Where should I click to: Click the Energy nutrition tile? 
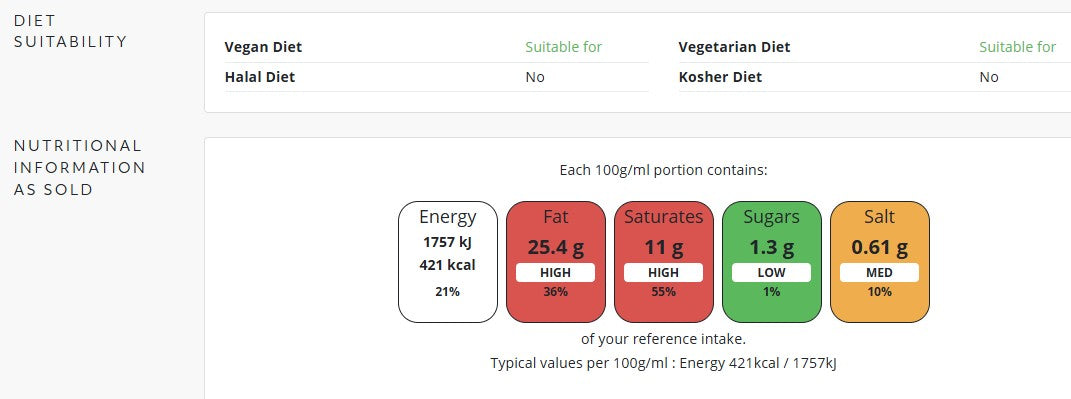click(448, 262)
